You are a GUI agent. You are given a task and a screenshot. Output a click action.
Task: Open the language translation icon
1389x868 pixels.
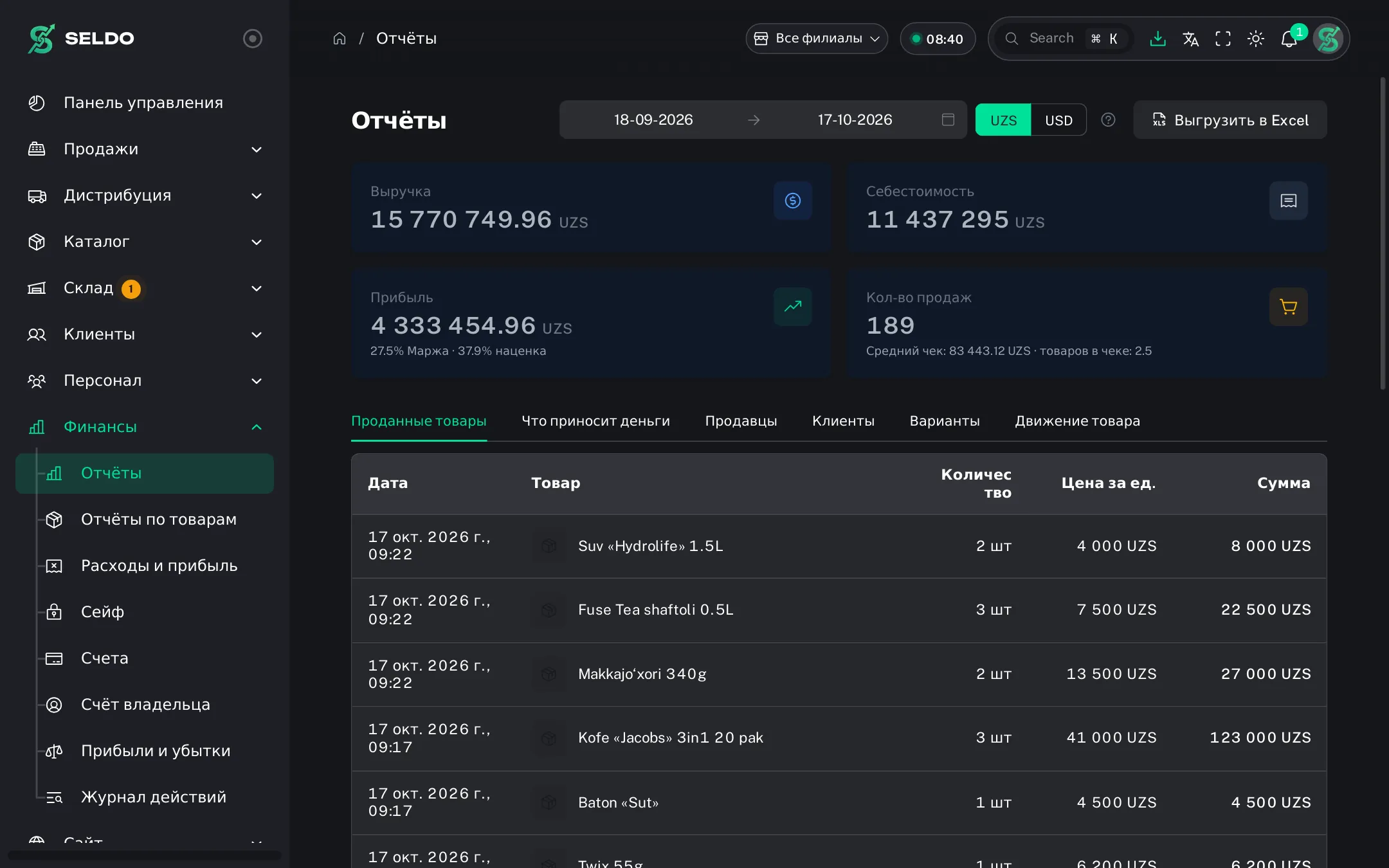(1190, 39)
